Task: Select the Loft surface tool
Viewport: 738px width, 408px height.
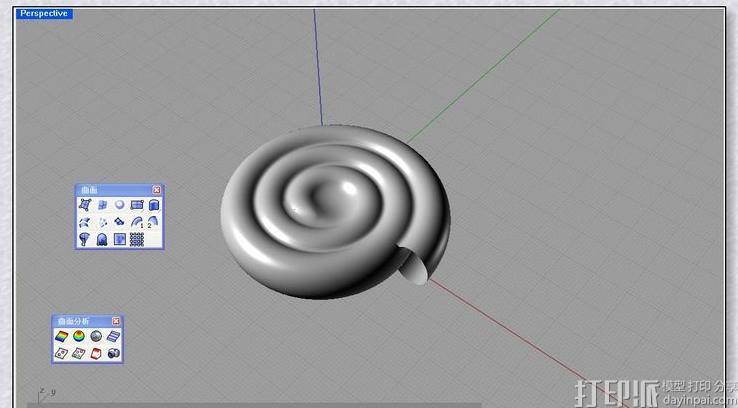Action: (85, 222)
